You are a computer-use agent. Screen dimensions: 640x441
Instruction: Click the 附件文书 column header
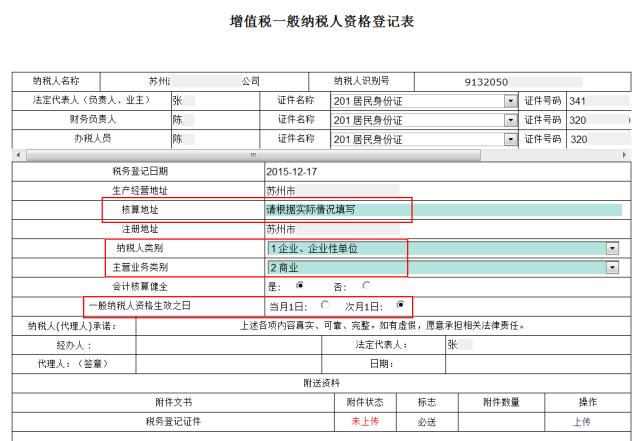[173, 402]
